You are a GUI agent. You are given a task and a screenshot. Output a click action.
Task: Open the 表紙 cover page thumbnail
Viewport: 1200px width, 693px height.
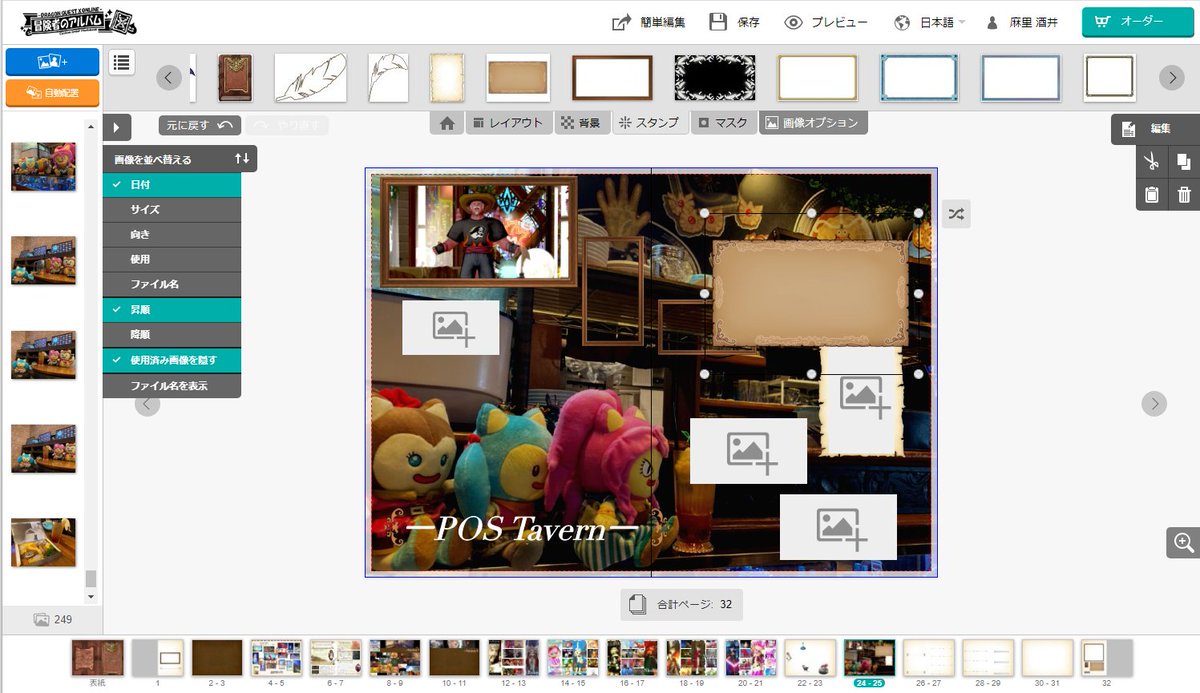[98, 660]
